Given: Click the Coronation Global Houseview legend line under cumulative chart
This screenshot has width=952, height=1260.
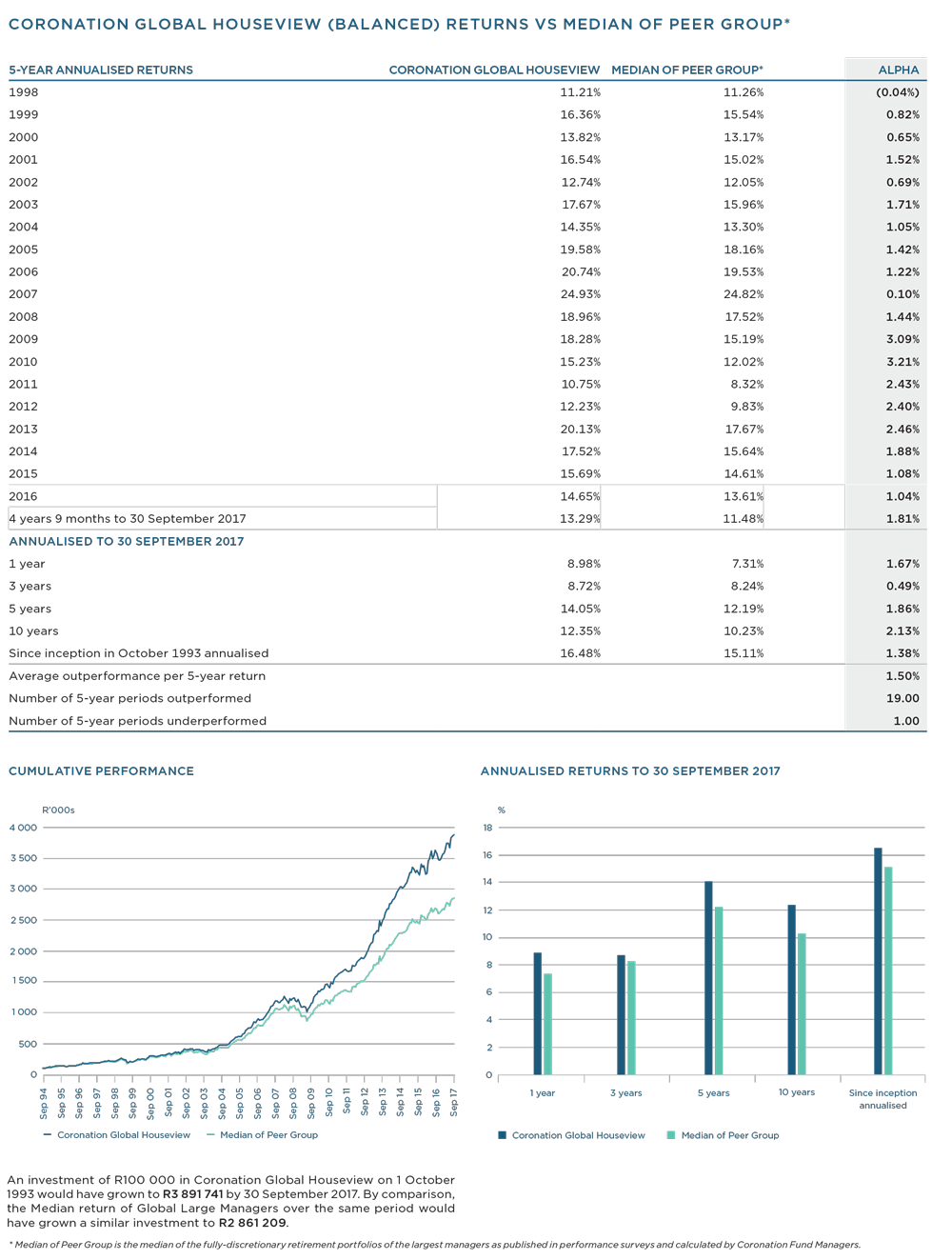Looking at the screenshot, I should click(48, 1135).
